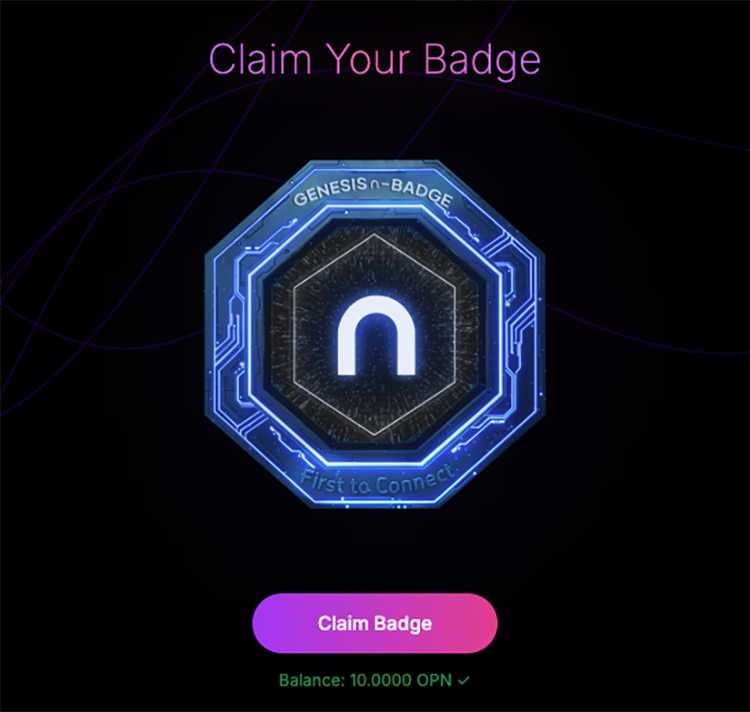Viewport: 750px width, 712px height.
Task: Click the word Badge in the page heading
Action: pos(482,61)
